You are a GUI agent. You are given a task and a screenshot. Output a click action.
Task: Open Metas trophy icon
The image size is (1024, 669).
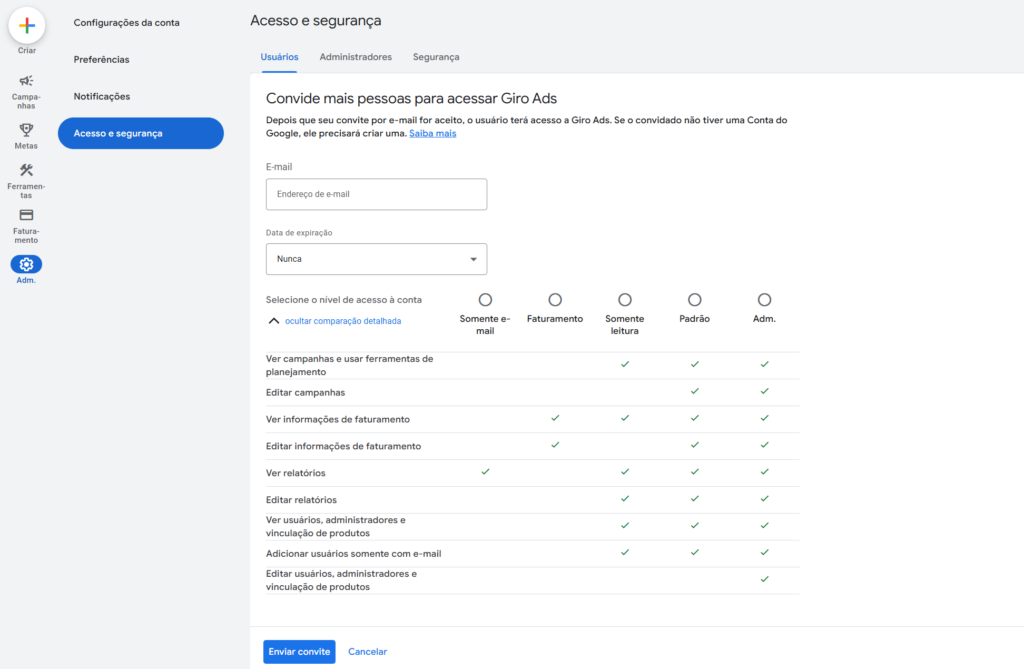pyautogui.click(x=26, y=130)
